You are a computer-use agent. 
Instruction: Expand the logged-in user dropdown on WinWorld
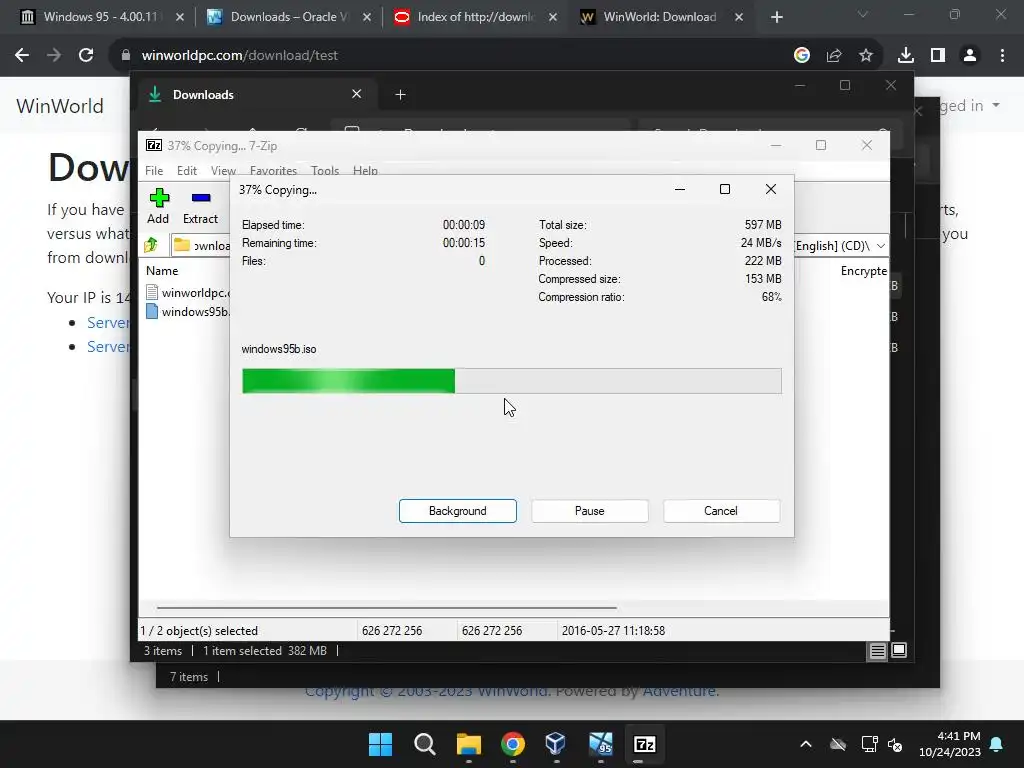pos(997,105)
